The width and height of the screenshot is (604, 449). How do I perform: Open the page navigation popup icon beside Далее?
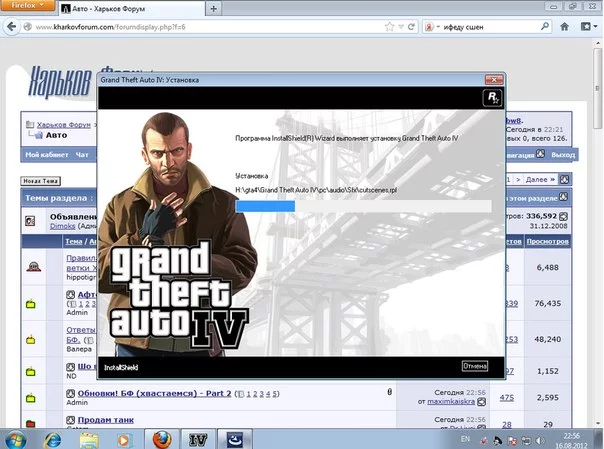564,179
